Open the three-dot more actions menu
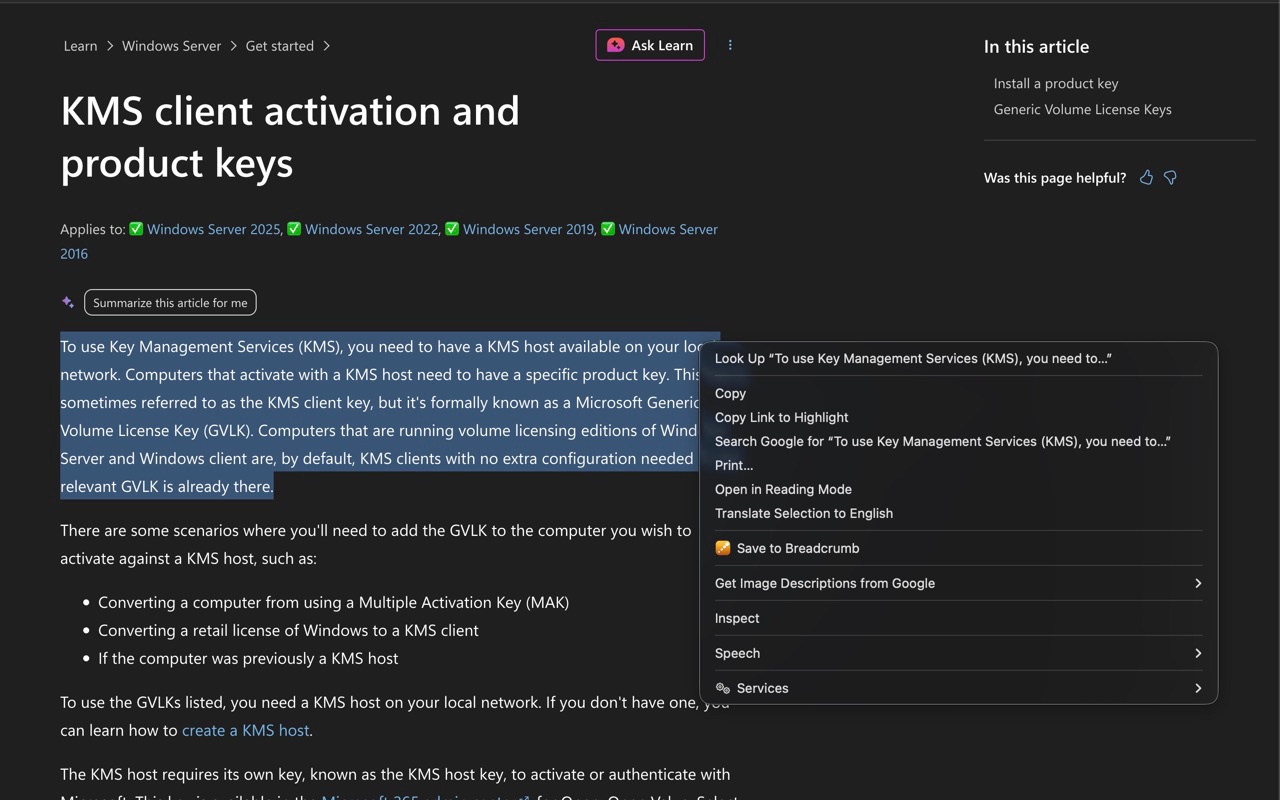1280x800 pixels. [x=730, y=45]
